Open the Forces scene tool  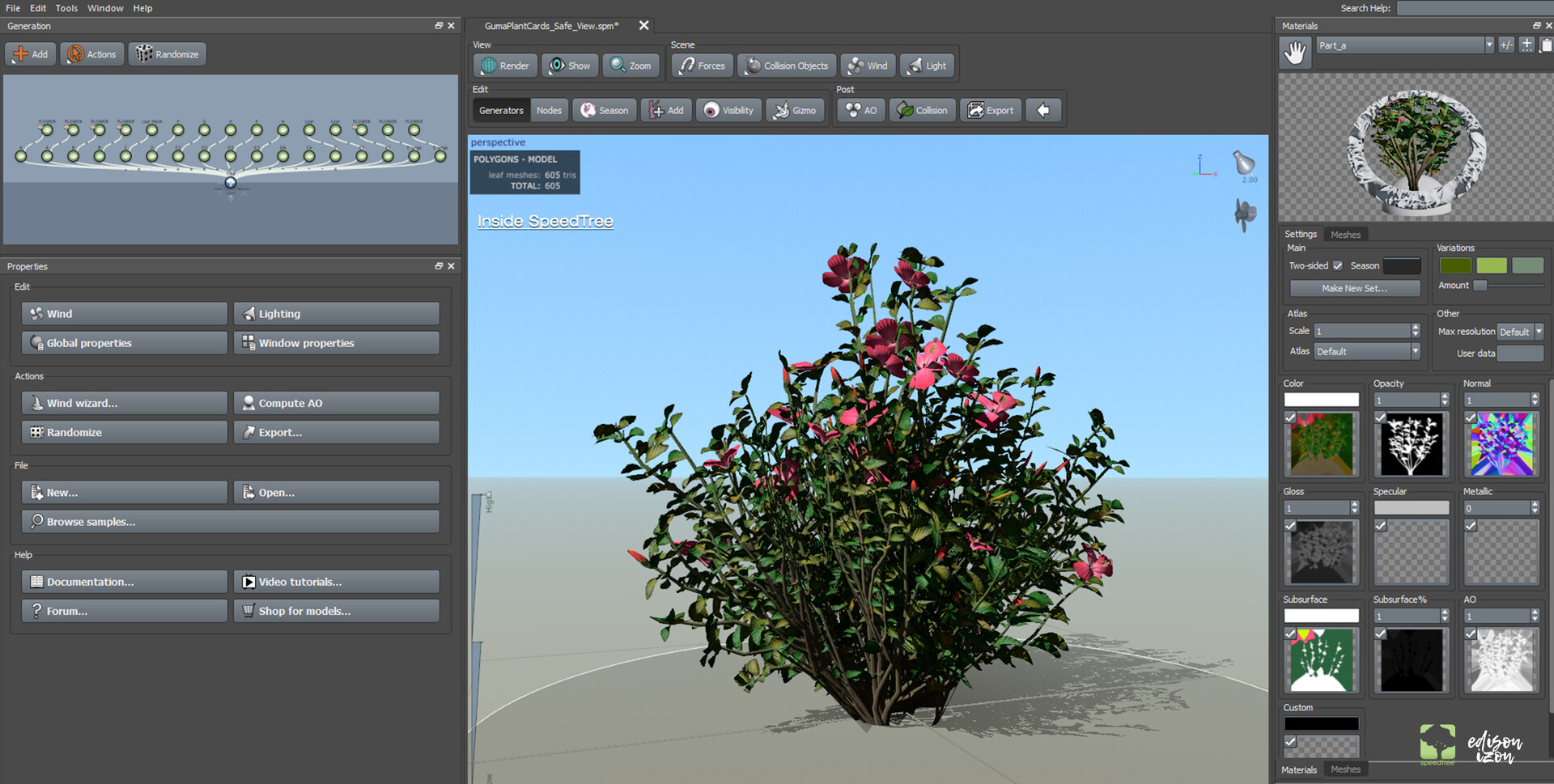pyautogui.click(x=701, y=65)
